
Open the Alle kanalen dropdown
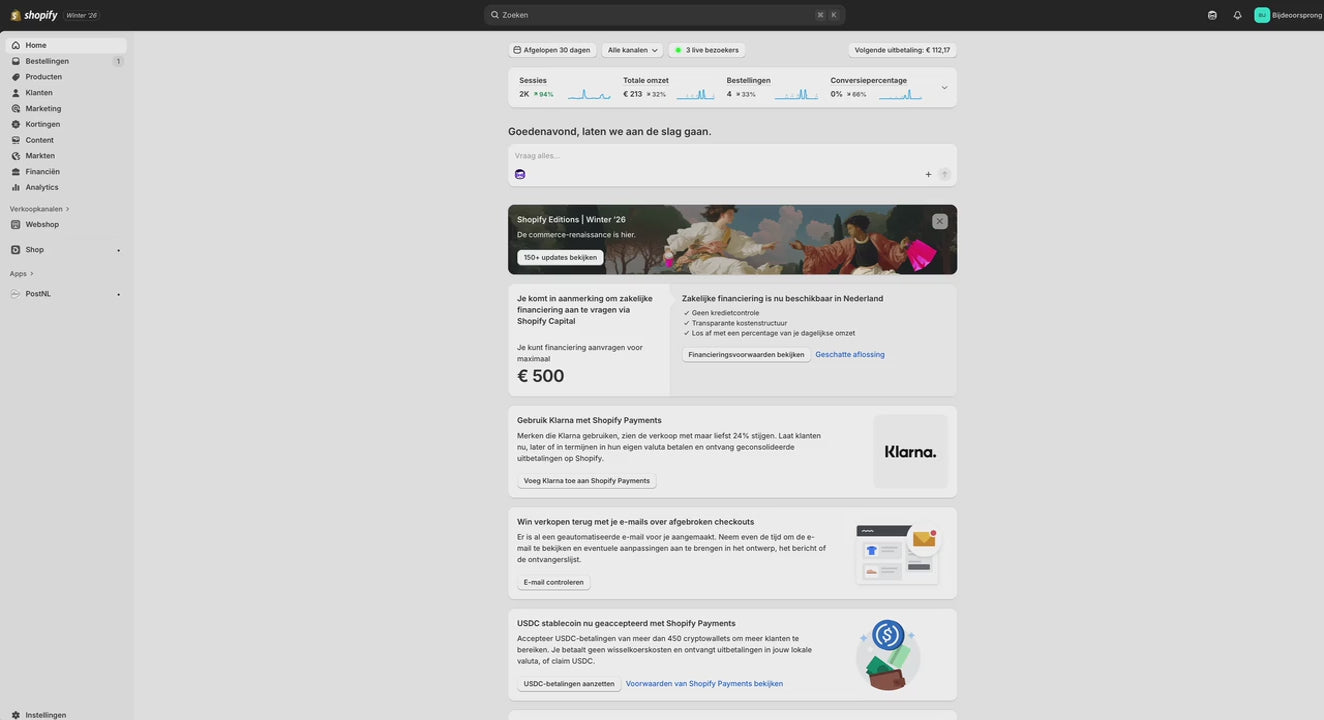(632, 50)
